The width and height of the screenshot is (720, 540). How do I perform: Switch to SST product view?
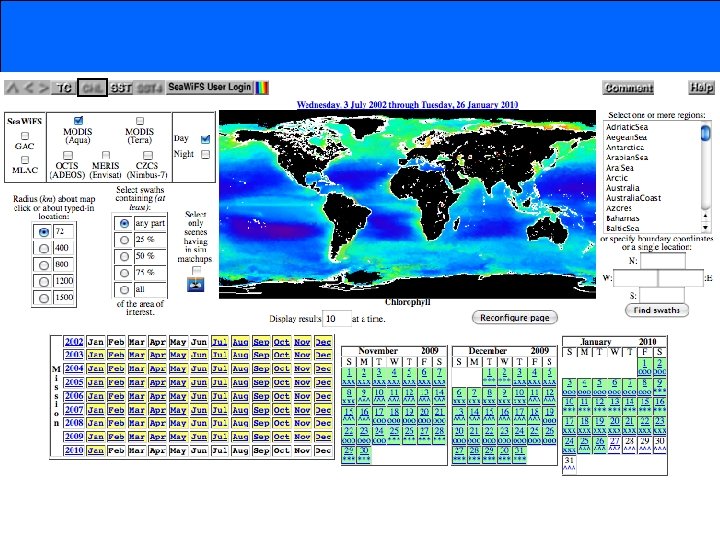pyautogui.click(x=121, y=87)
